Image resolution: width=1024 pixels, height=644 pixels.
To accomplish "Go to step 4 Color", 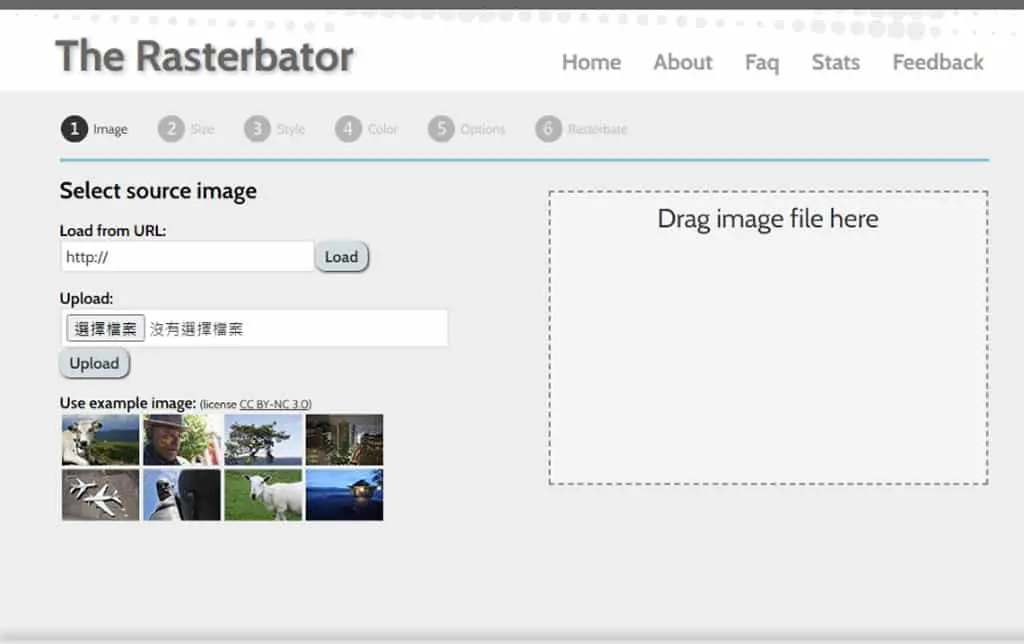I will coord(366,129).
